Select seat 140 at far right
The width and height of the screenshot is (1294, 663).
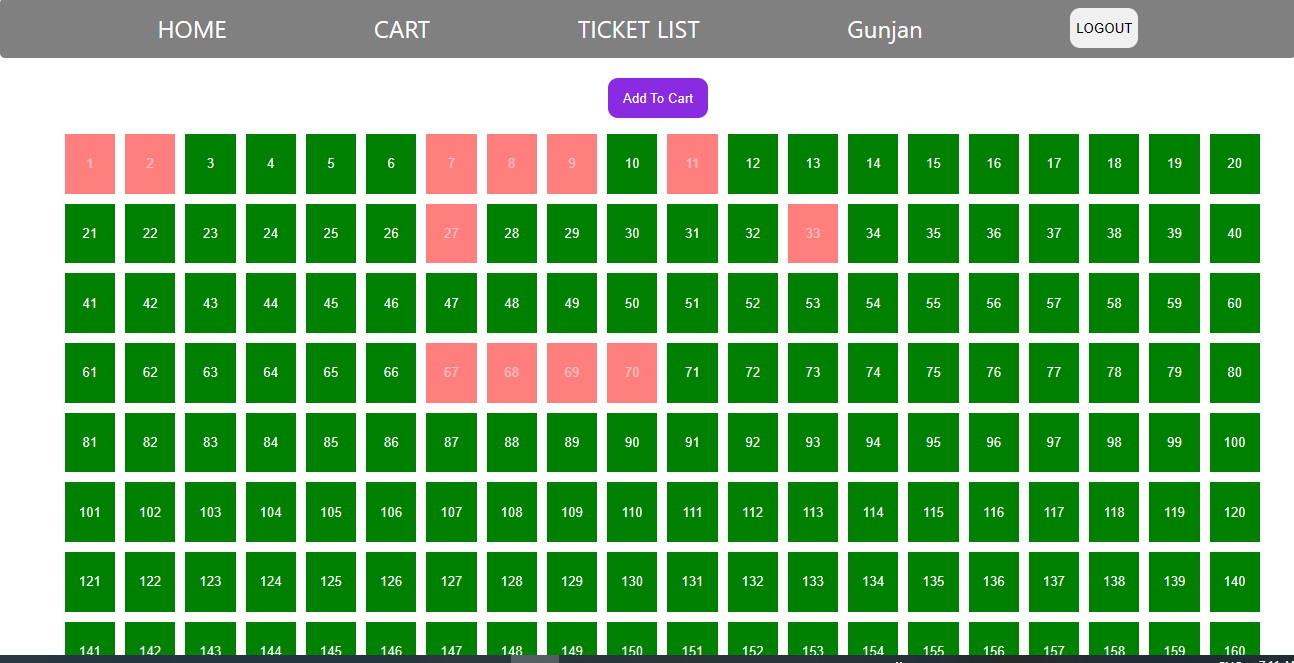(1234, 582)
